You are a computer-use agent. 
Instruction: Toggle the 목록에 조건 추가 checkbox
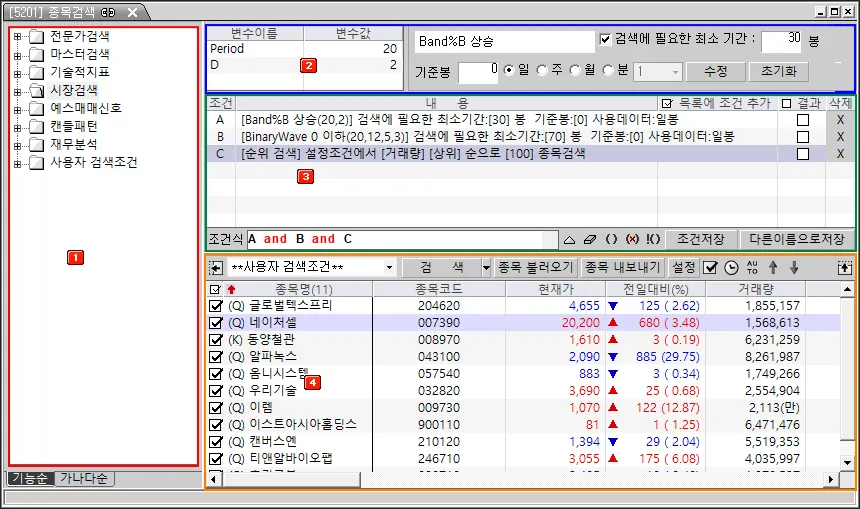click(667, 103)
